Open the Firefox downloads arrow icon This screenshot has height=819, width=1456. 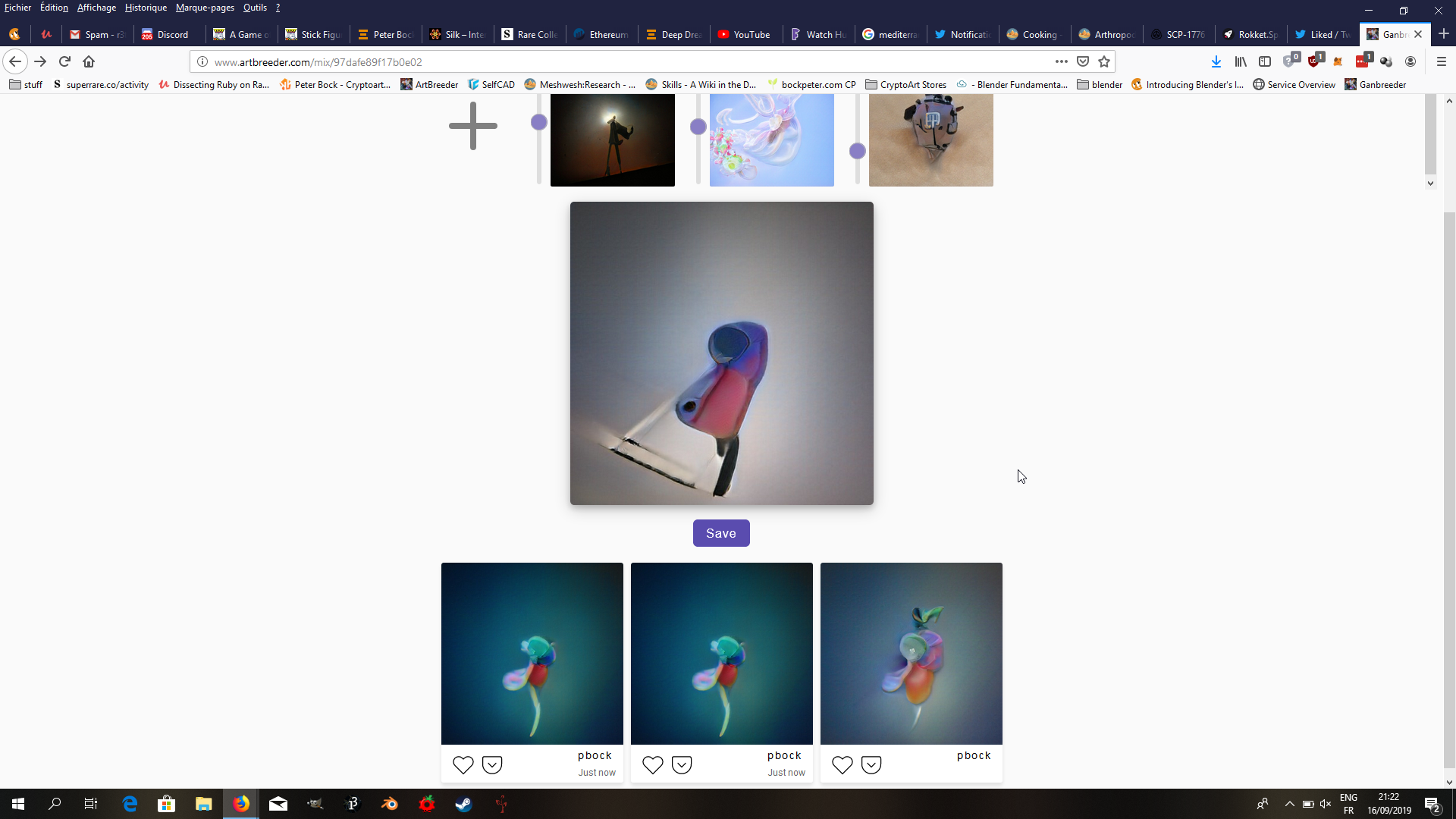pyautogui.click(x=1216, y=61)
